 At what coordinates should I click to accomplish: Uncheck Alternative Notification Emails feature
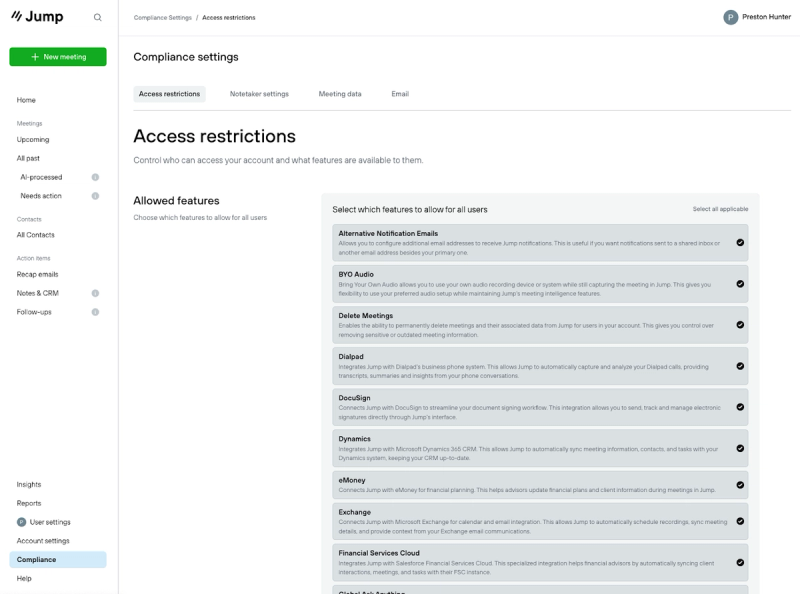[x=740, y=242]
